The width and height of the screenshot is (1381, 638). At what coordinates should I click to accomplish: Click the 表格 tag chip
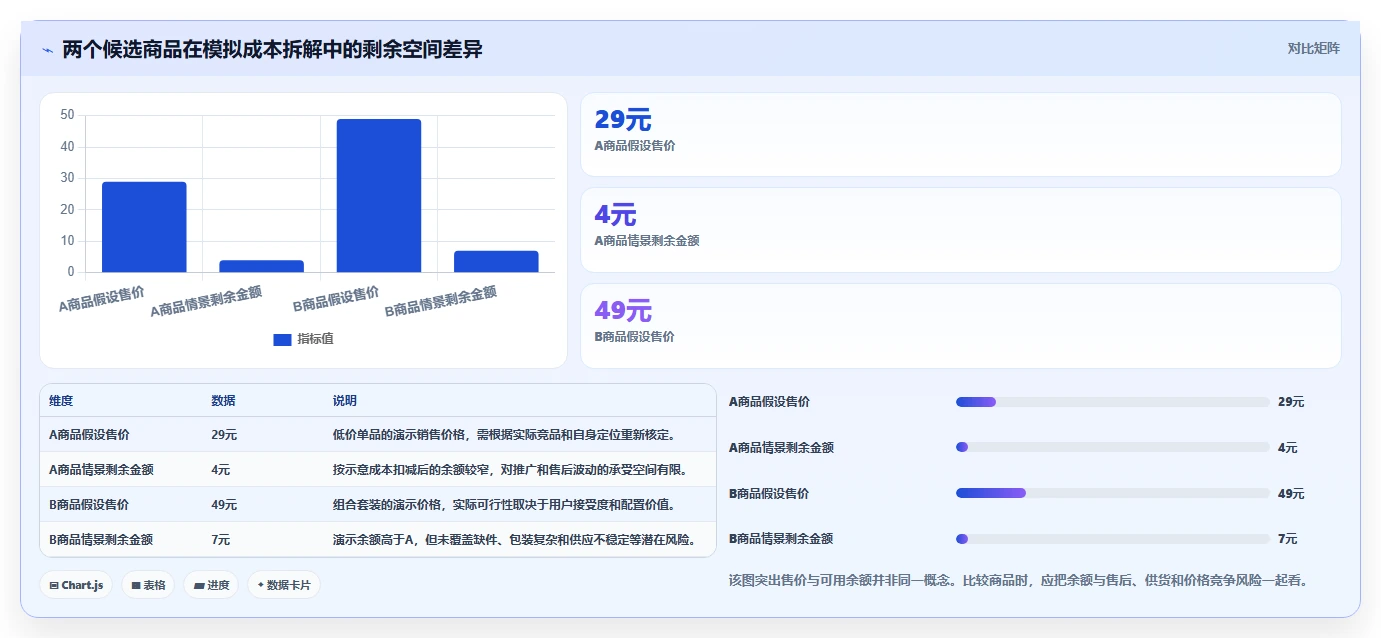tap(148, 585)
